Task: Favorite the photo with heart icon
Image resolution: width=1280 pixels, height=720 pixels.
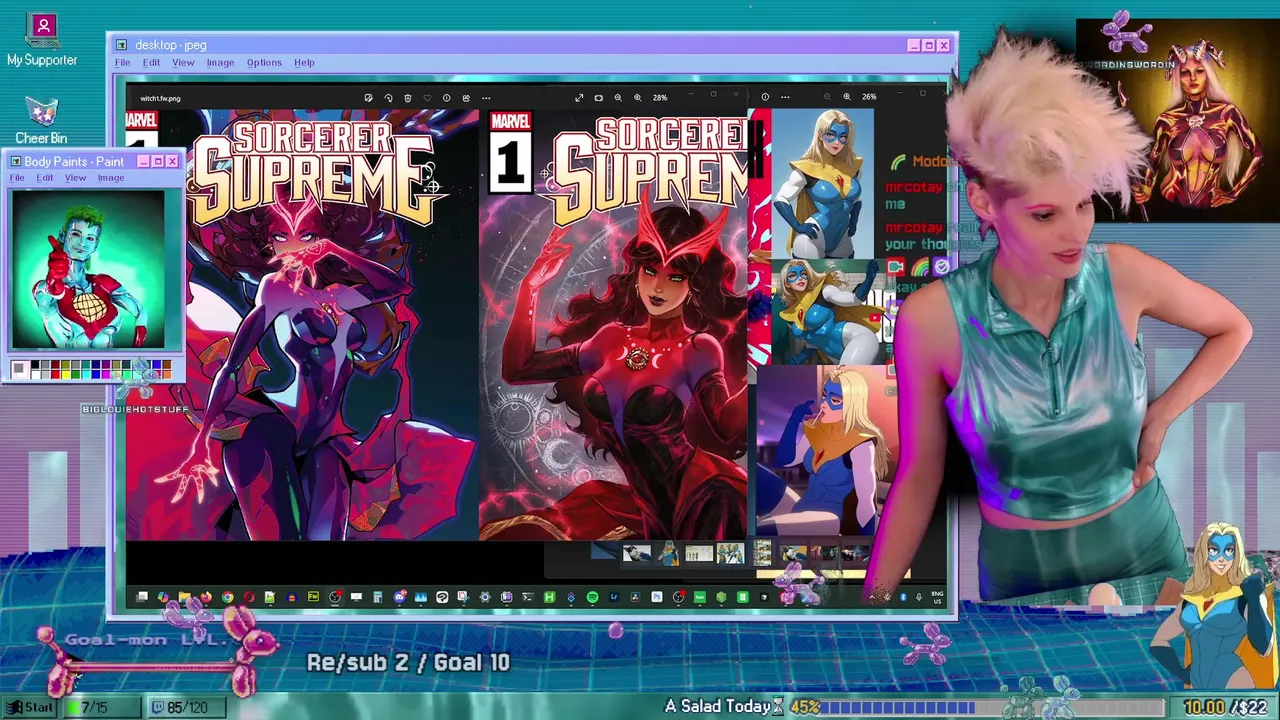Action: 427,97
